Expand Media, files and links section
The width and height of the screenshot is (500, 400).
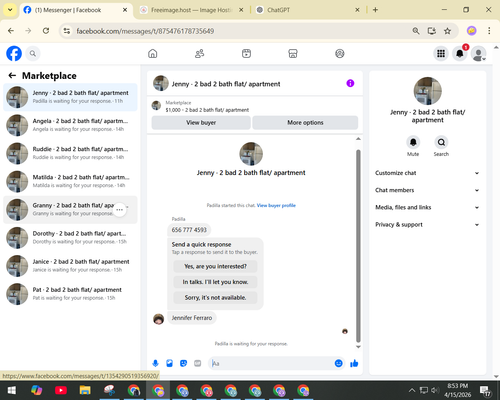pyautogui.click(x=427, y=207)
